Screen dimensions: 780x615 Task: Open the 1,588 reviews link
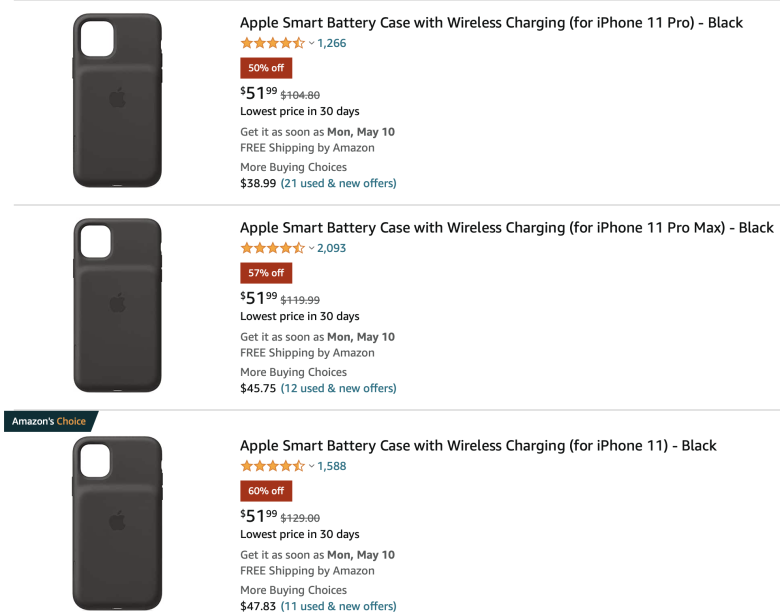click(x=332, y=466)
